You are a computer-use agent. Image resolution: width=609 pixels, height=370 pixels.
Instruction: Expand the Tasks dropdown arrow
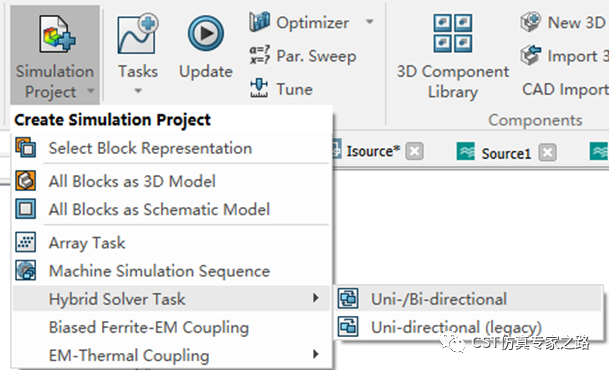[138, 91]
